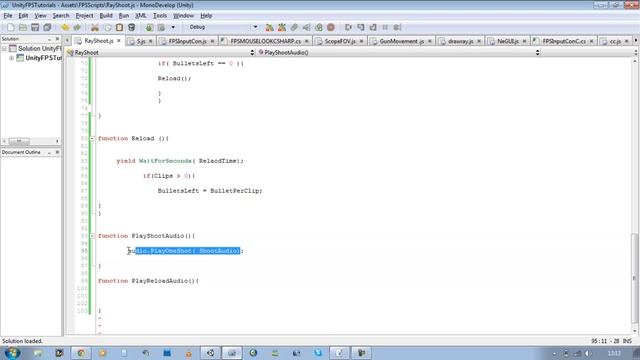The width and height of the screenshot is (640, 360).
Task: Close the ScopeFOV.js tab
Action: tap(361, 41)
